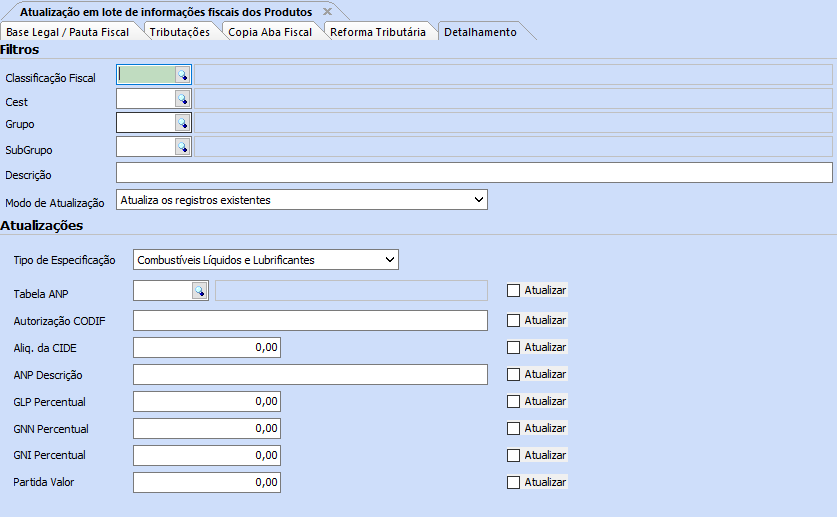The width and height of the screenshot is (837, 517).
Task: Click the Tabela ANP search icon
Action: [x=199, y=290]
